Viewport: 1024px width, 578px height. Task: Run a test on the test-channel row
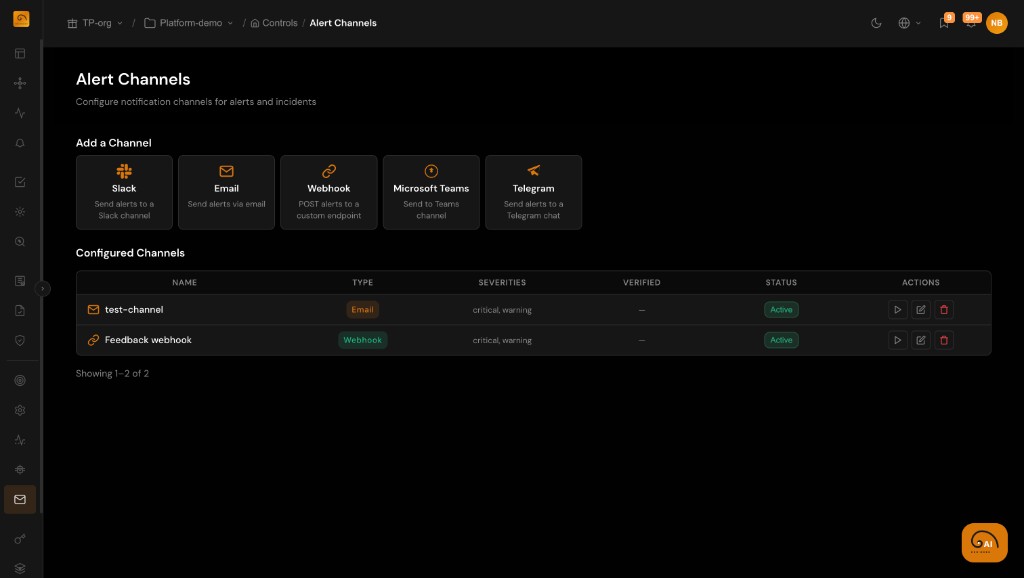(897, 309)
